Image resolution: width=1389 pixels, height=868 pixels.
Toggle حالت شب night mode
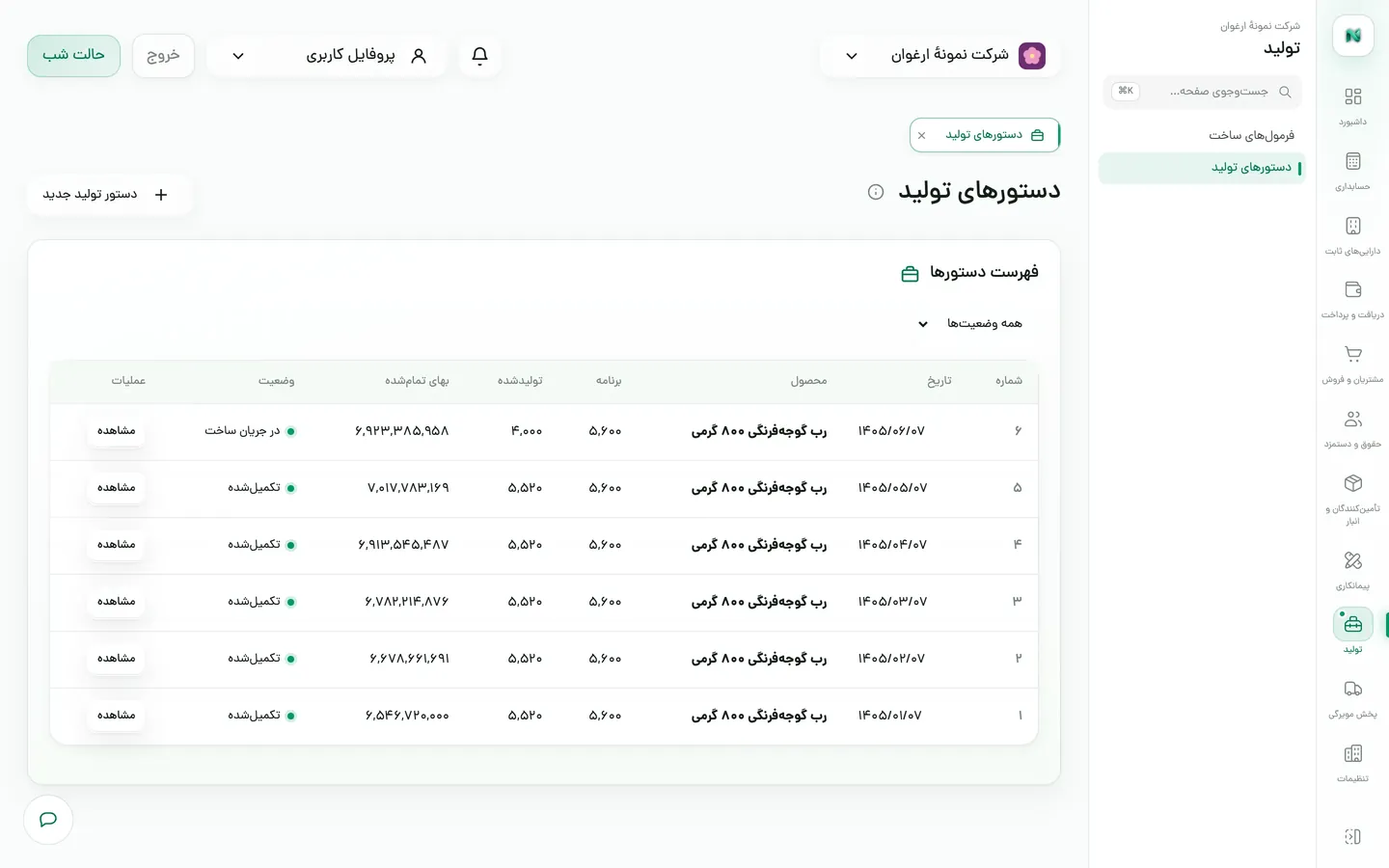[73, 55]
